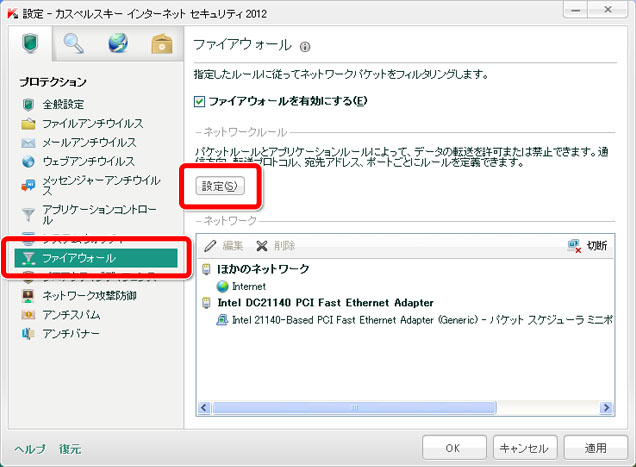The image size is (636, 467).
Task: Open network rules 設定(S) button
Action: [220, 186]
